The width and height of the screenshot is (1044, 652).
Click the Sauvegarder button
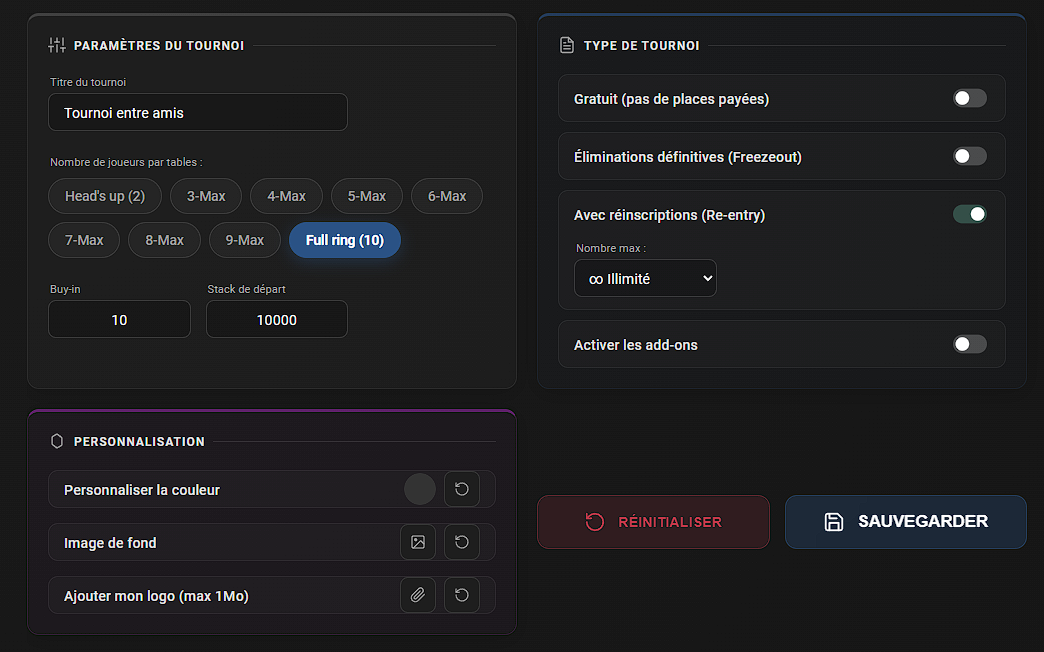(906, 522)
